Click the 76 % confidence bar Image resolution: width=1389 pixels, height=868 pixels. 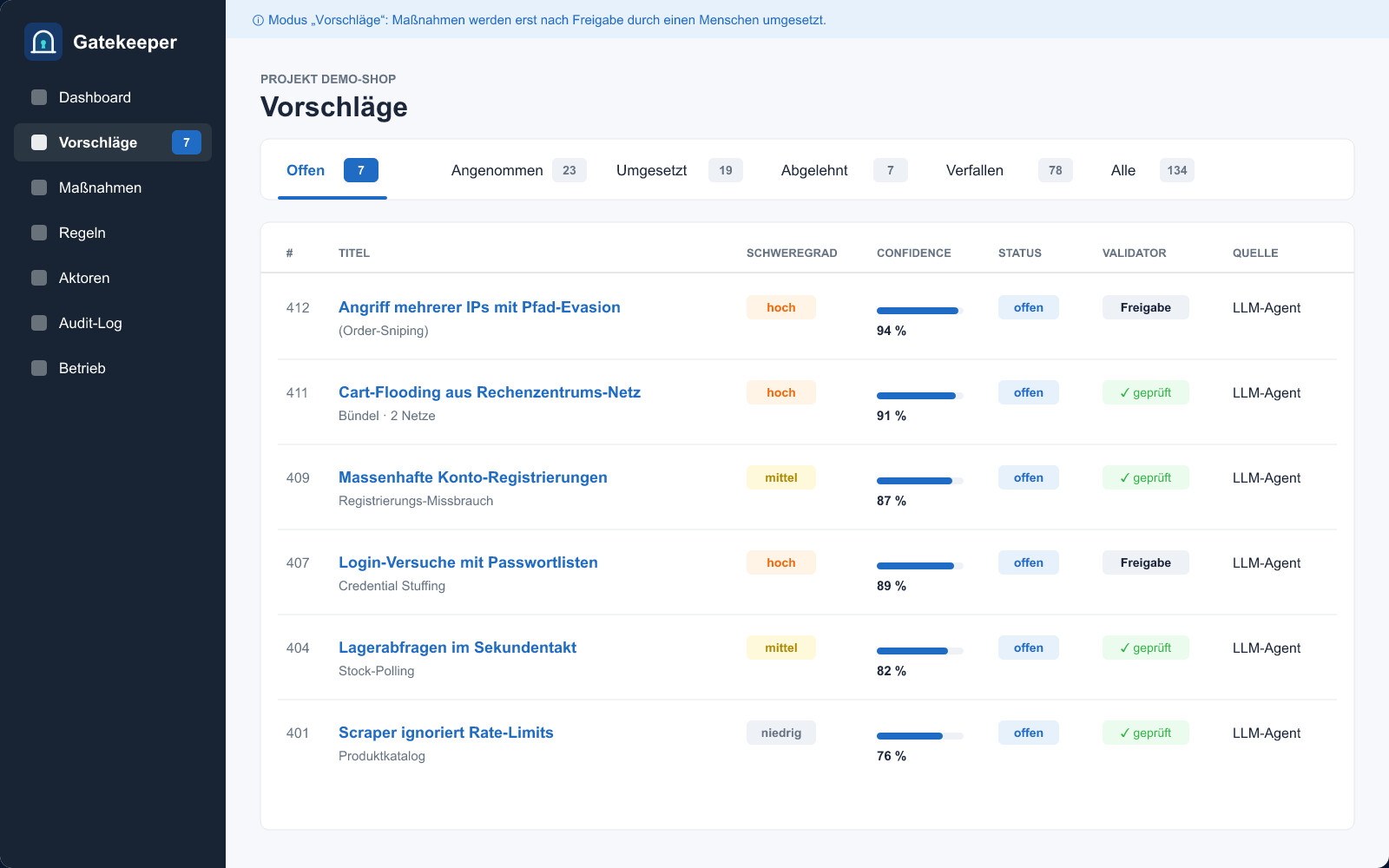tap(920, 736)
